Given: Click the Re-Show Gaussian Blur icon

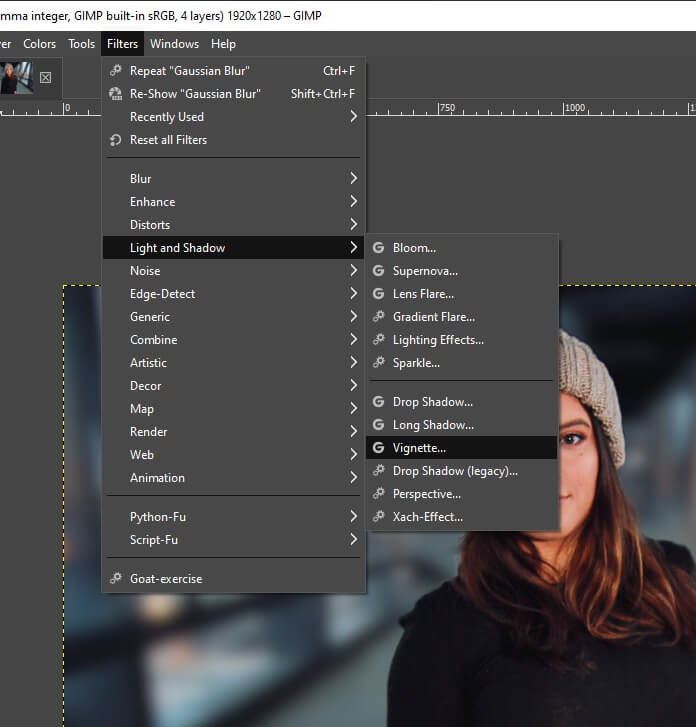Looking at the screenshot, I should pyautogui.click(x=116, y=94).
